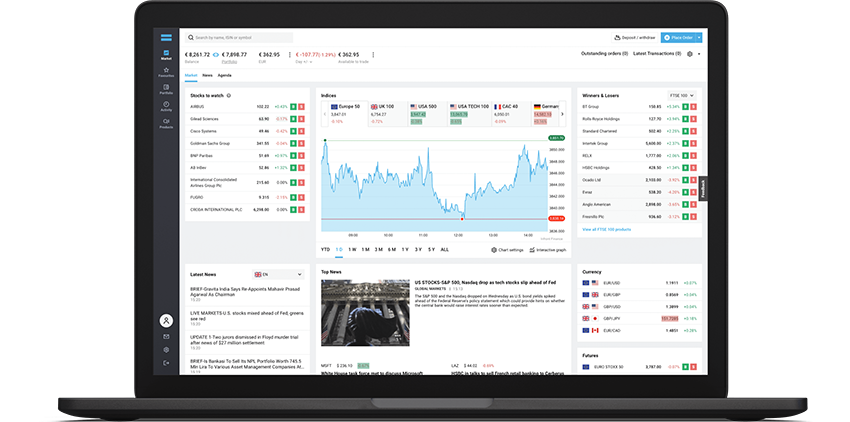Image resolution: width=850 pixels, height=422 pixels.
Task: Open the Portfolio sidebar icon
Action: [x=166, y=89]
